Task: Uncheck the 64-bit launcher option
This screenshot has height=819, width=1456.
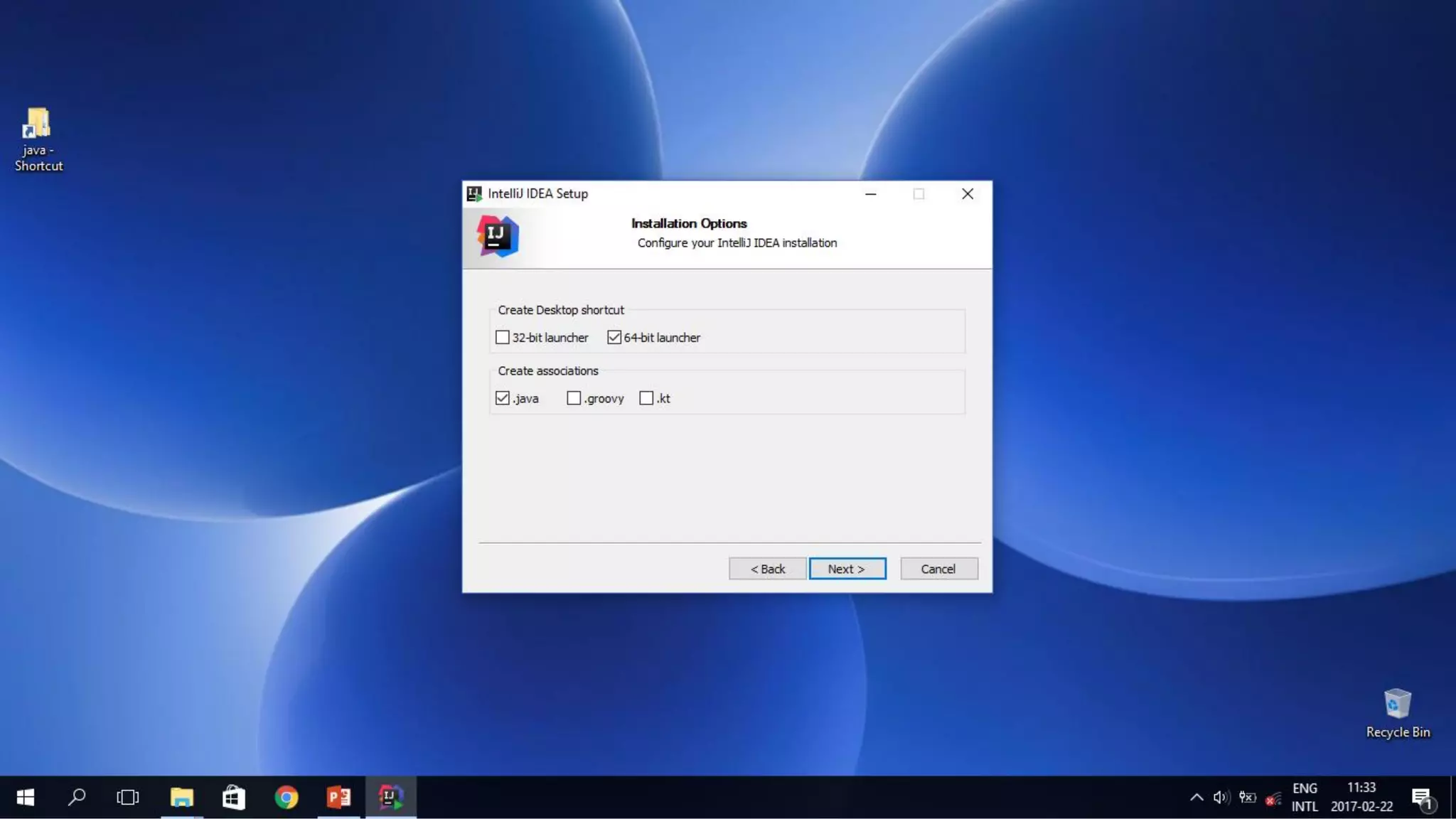Action: [x=614, y=338]
